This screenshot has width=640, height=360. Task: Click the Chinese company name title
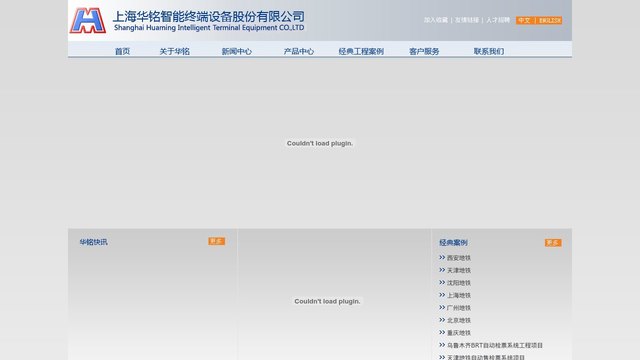[x=209, y=16]
